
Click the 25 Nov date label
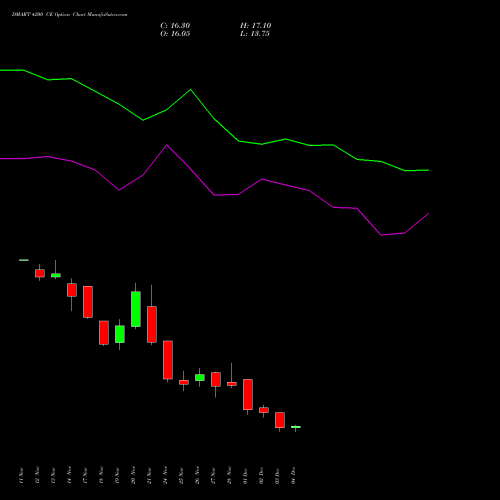click(181, 476)
